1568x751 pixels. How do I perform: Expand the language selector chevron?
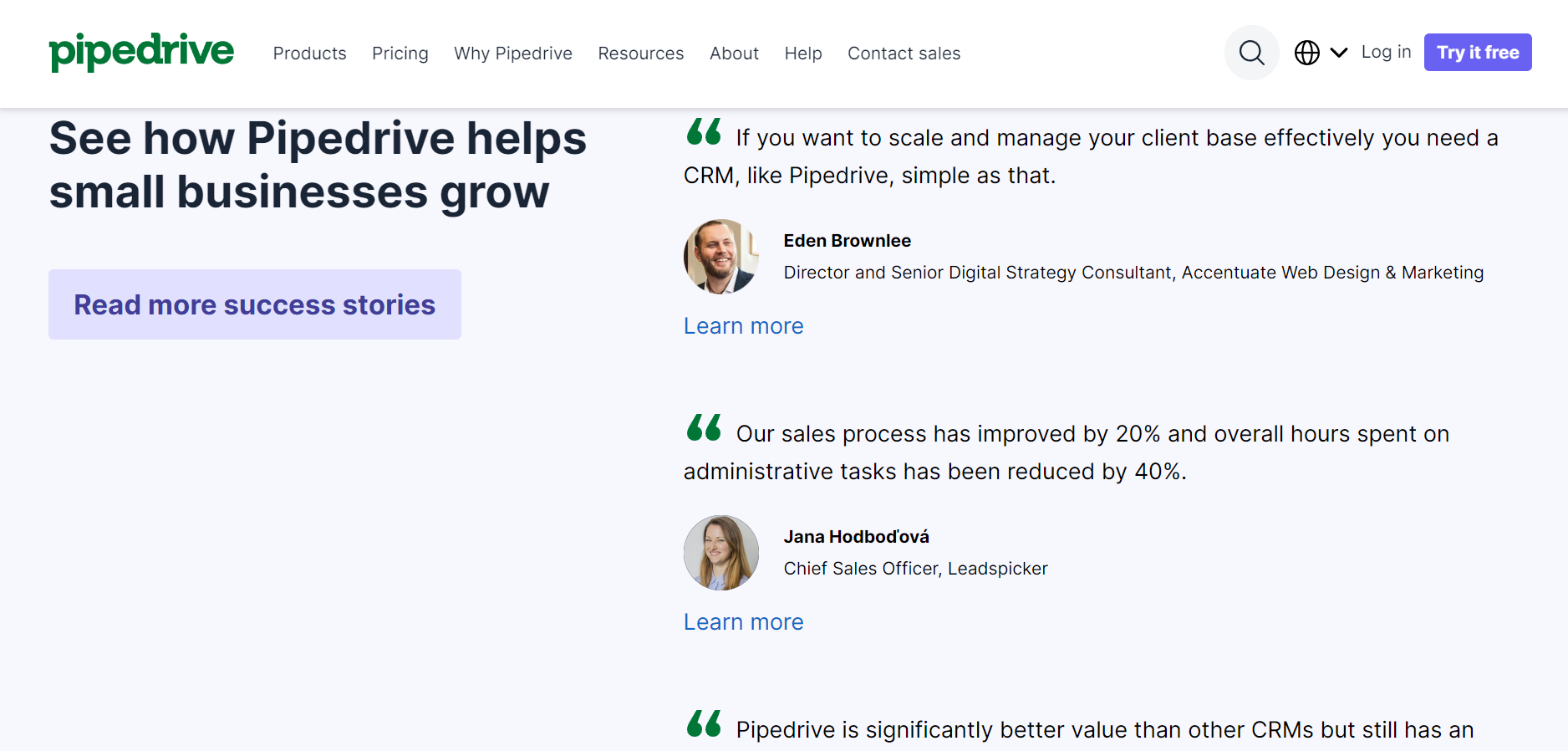coord(1339,53)
